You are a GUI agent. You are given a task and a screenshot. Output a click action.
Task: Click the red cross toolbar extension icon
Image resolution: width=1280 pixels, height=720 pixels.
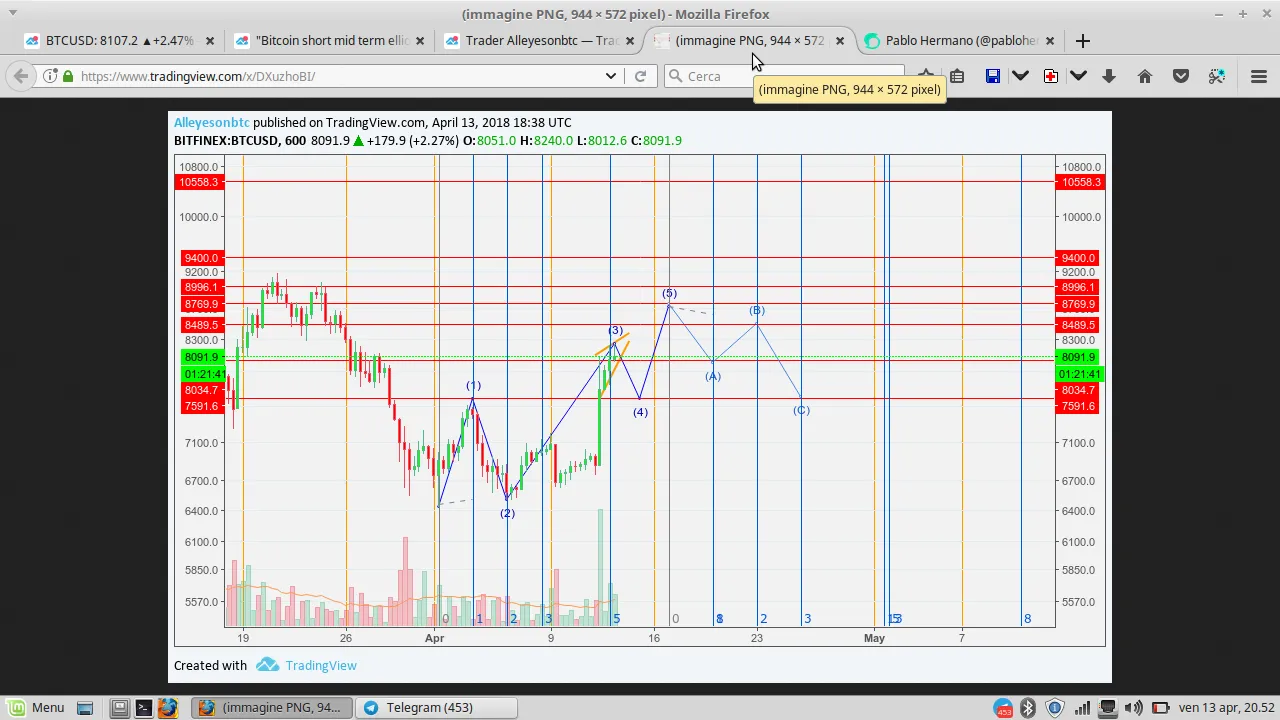pos(1051,76)
